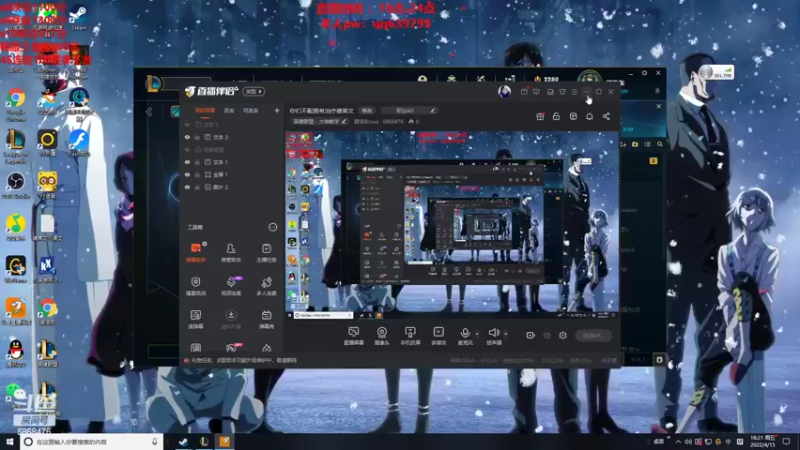
Task: Open Steam desktop shortcut
Action: 78,17
